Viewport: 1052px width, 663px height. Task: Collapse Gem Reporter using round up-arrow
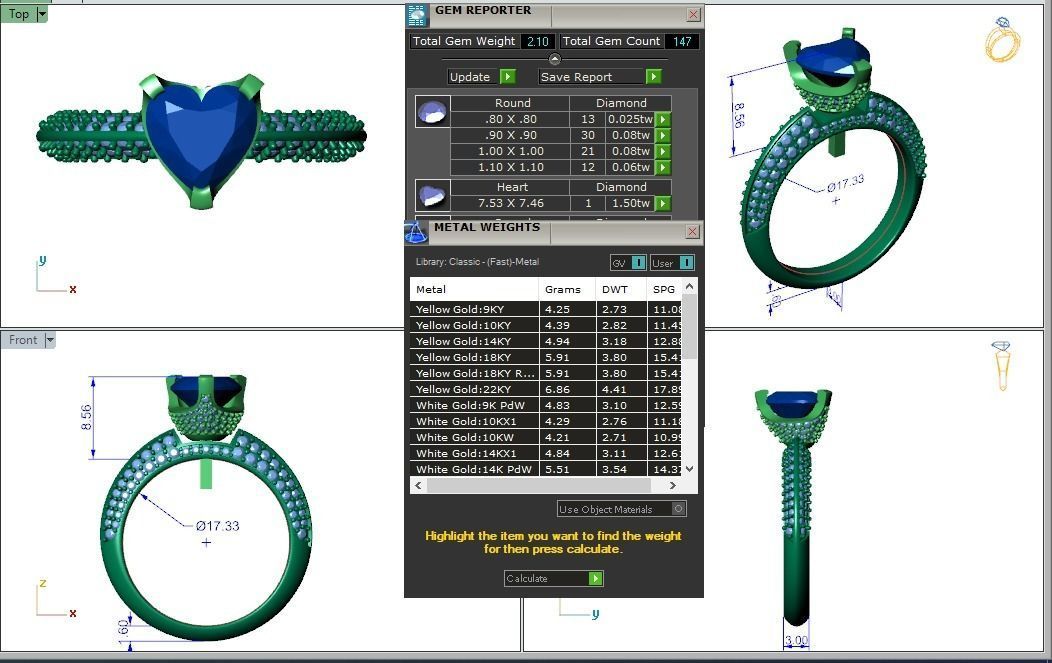(x=554, y=59)
